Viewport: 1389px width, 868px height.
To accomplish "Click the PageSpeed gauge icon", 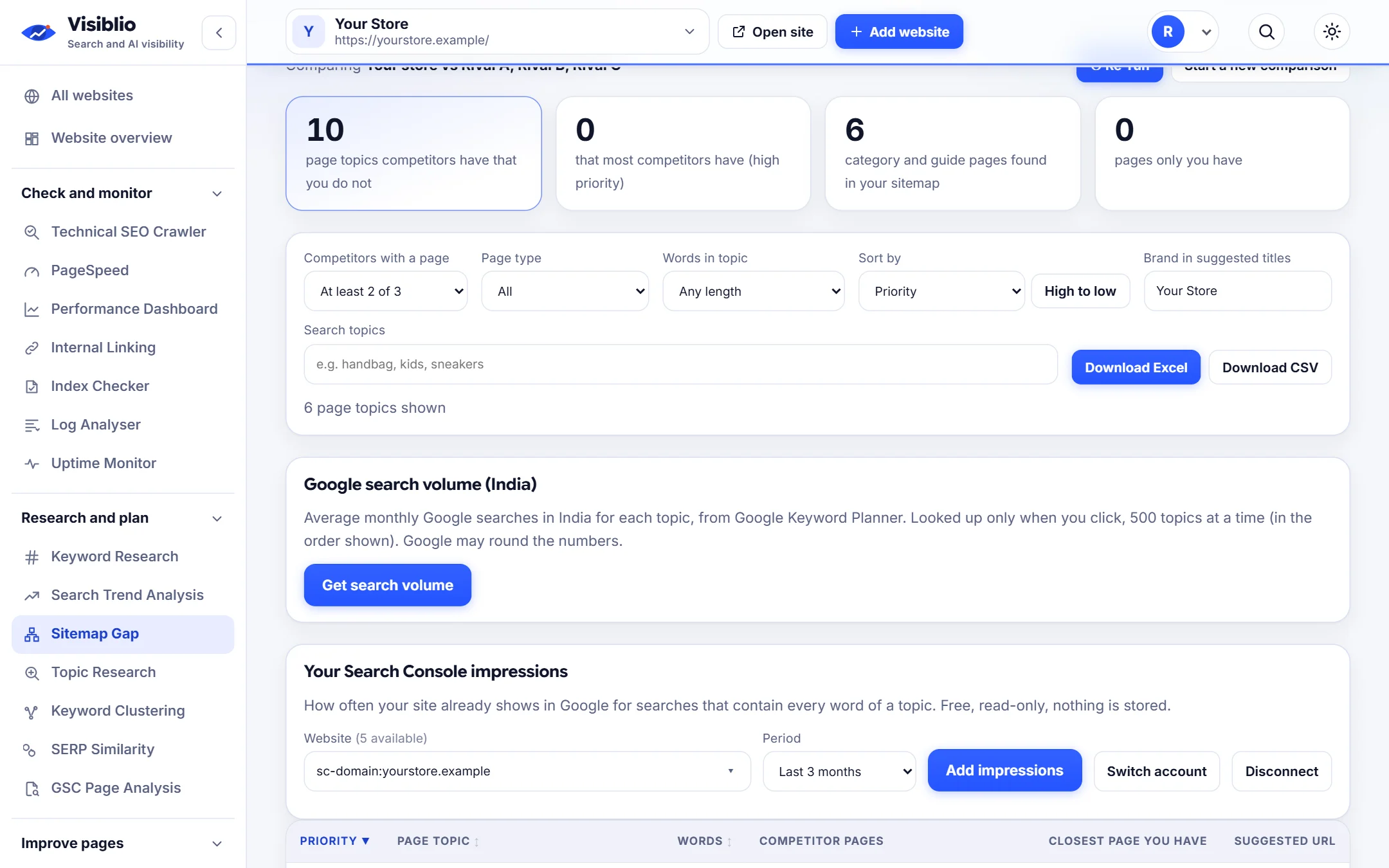I will (32, 271).
